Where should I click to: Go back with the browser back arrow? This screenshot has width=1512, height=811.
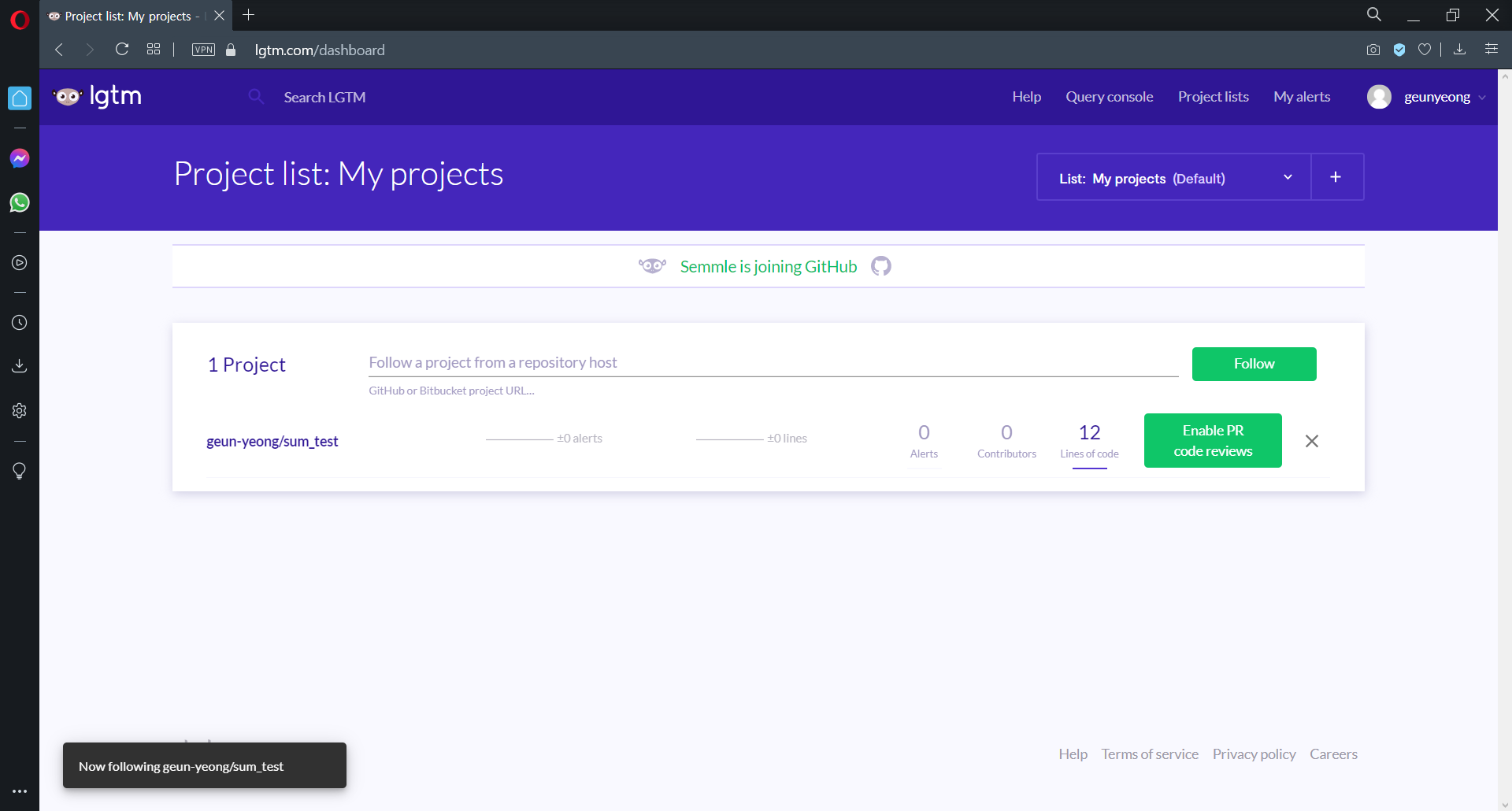59,50
